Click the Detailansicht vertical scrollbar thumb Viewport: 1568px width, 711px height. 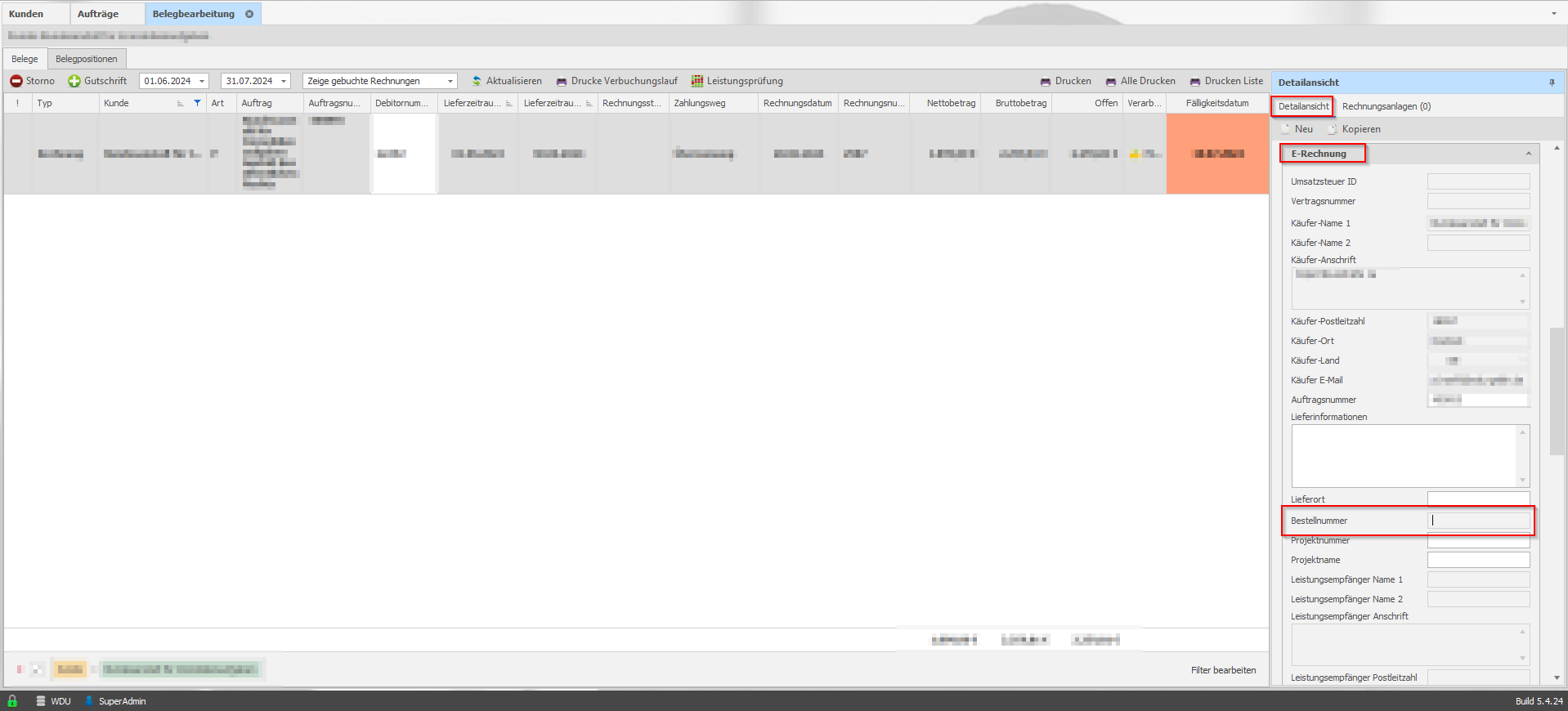1557,391
